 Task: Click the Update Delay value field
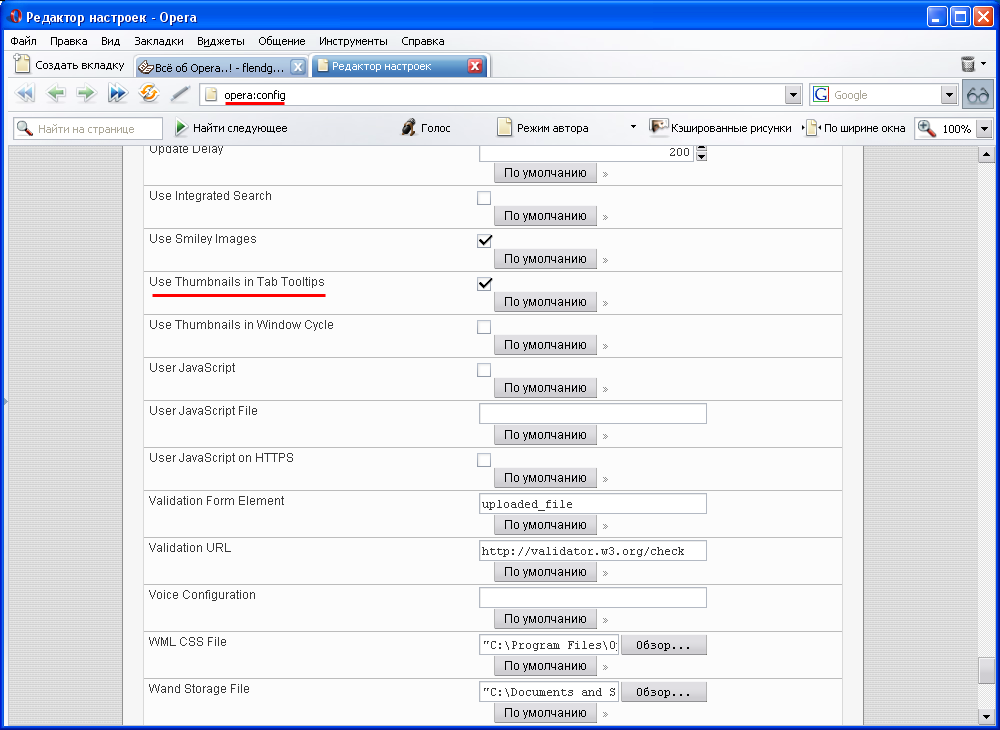click(x=586, y=153)
